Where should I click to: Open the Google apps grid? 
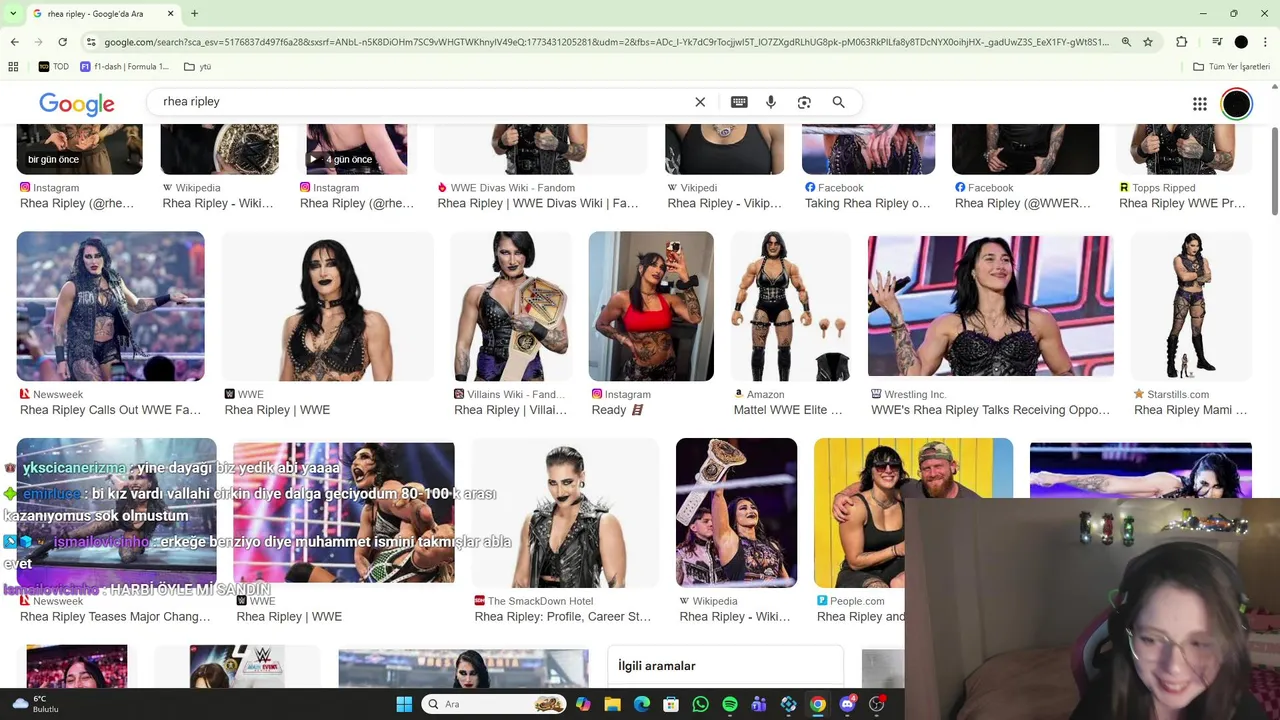[x=1200, y=104]
